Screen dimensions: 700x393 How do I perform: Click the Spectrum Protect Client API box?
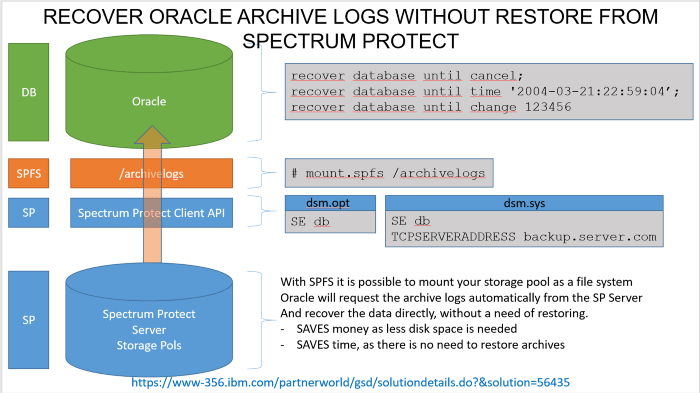pyautogui.click(x=151, y=213)
